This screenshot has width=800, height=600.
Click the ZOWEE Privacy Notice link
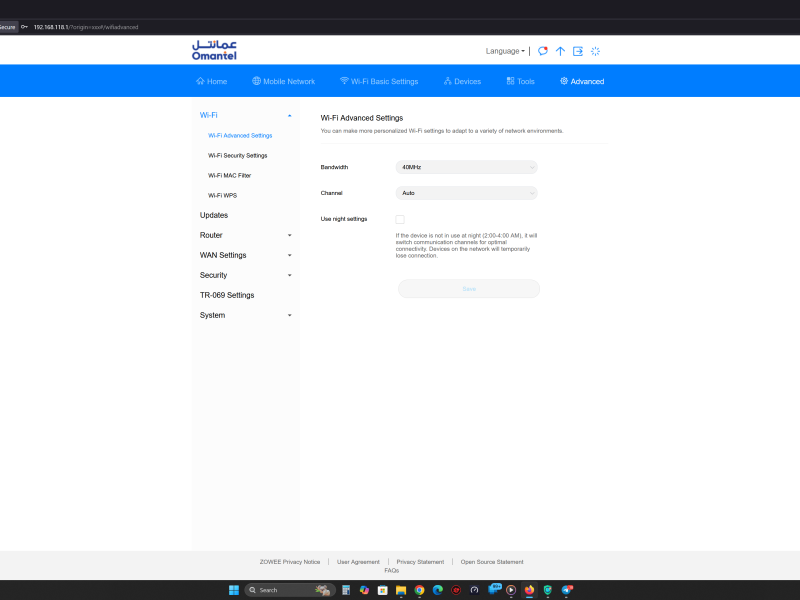tap(291, 561)
